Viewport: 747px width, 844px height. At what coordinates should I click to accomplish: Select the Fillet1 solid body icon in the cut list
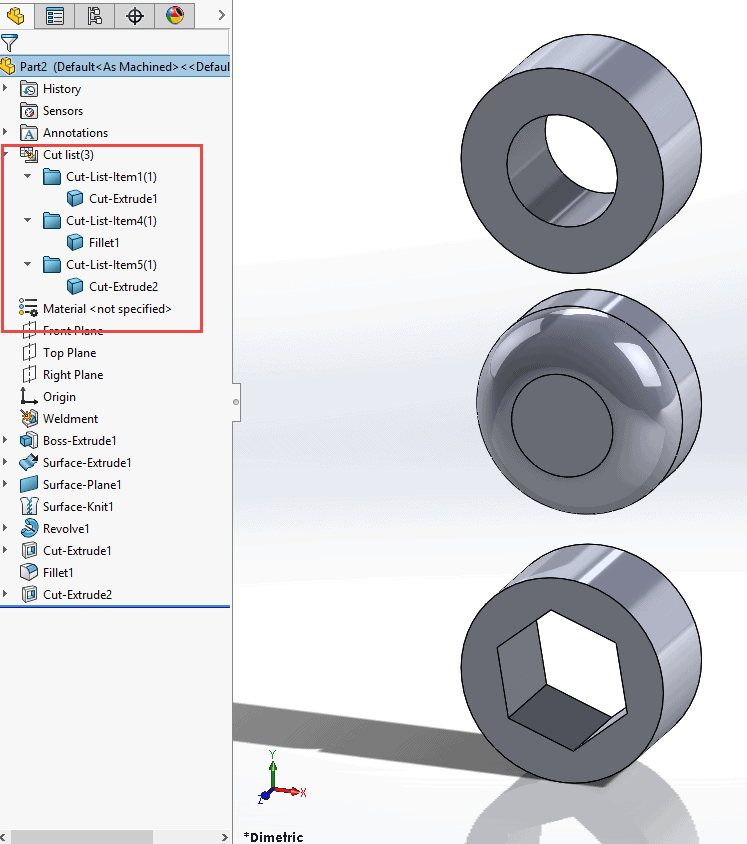(75, 243)
